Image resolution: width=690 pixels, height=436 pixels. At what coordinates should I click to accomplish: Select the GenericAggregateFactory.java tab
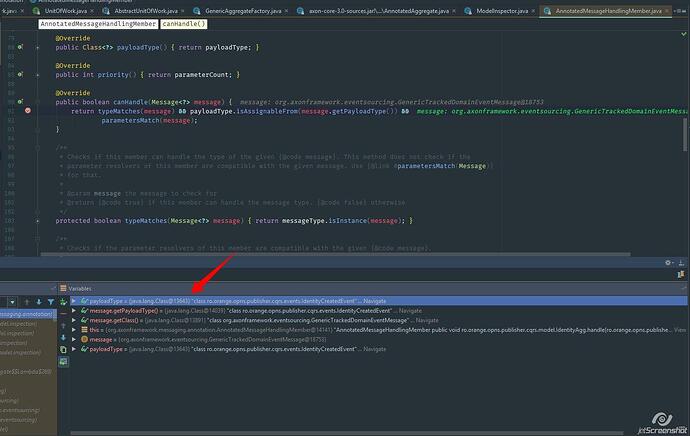point(243,11)
